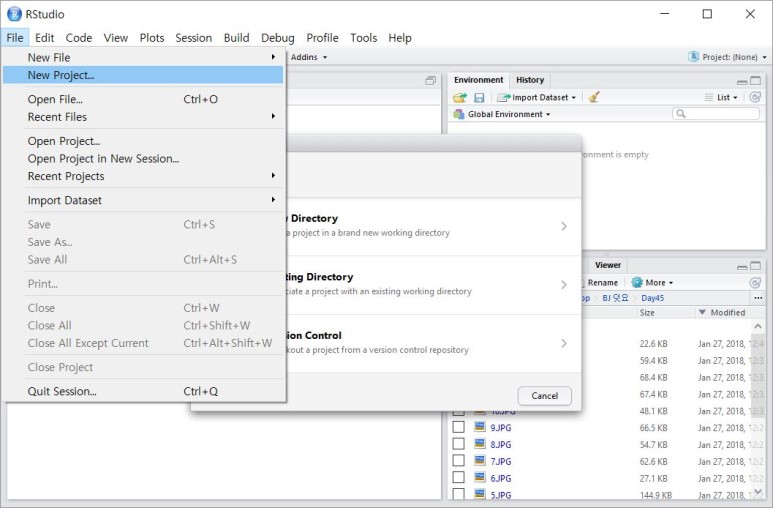Click Files pane scrollbar up arrow
This screenshot has width=773, height=508.
tap(758, 327)
